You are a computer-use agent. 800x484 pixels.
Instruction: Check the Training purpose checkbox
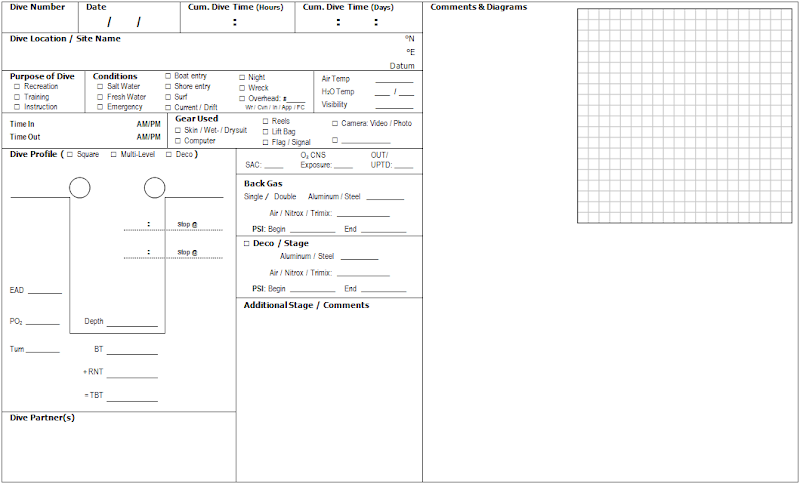click(x=17, y=97)
